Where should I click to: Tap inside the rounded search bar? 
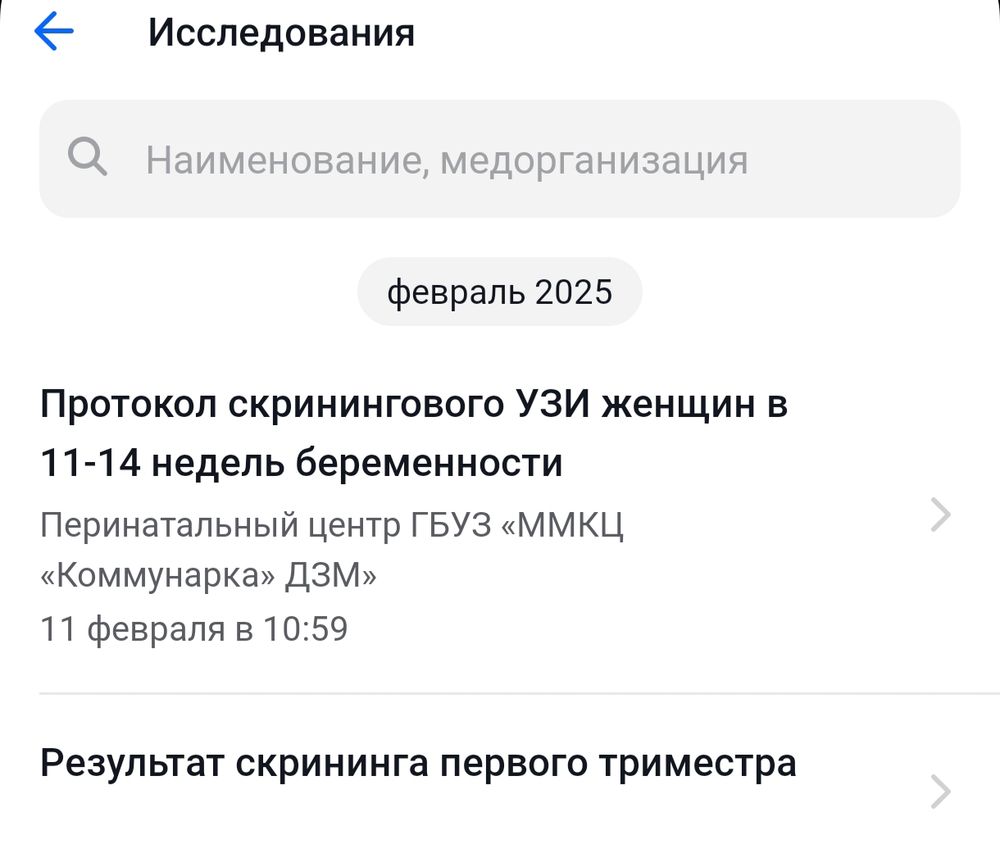(500, 160)
